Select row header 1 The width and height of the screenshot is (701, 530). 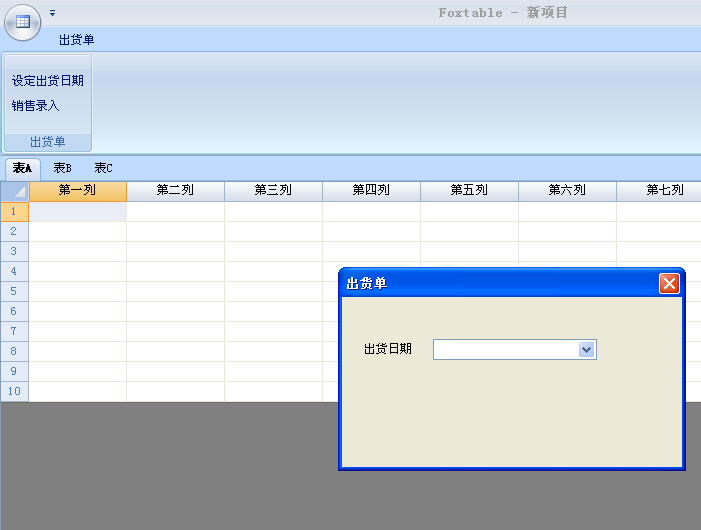pos(14,211)
